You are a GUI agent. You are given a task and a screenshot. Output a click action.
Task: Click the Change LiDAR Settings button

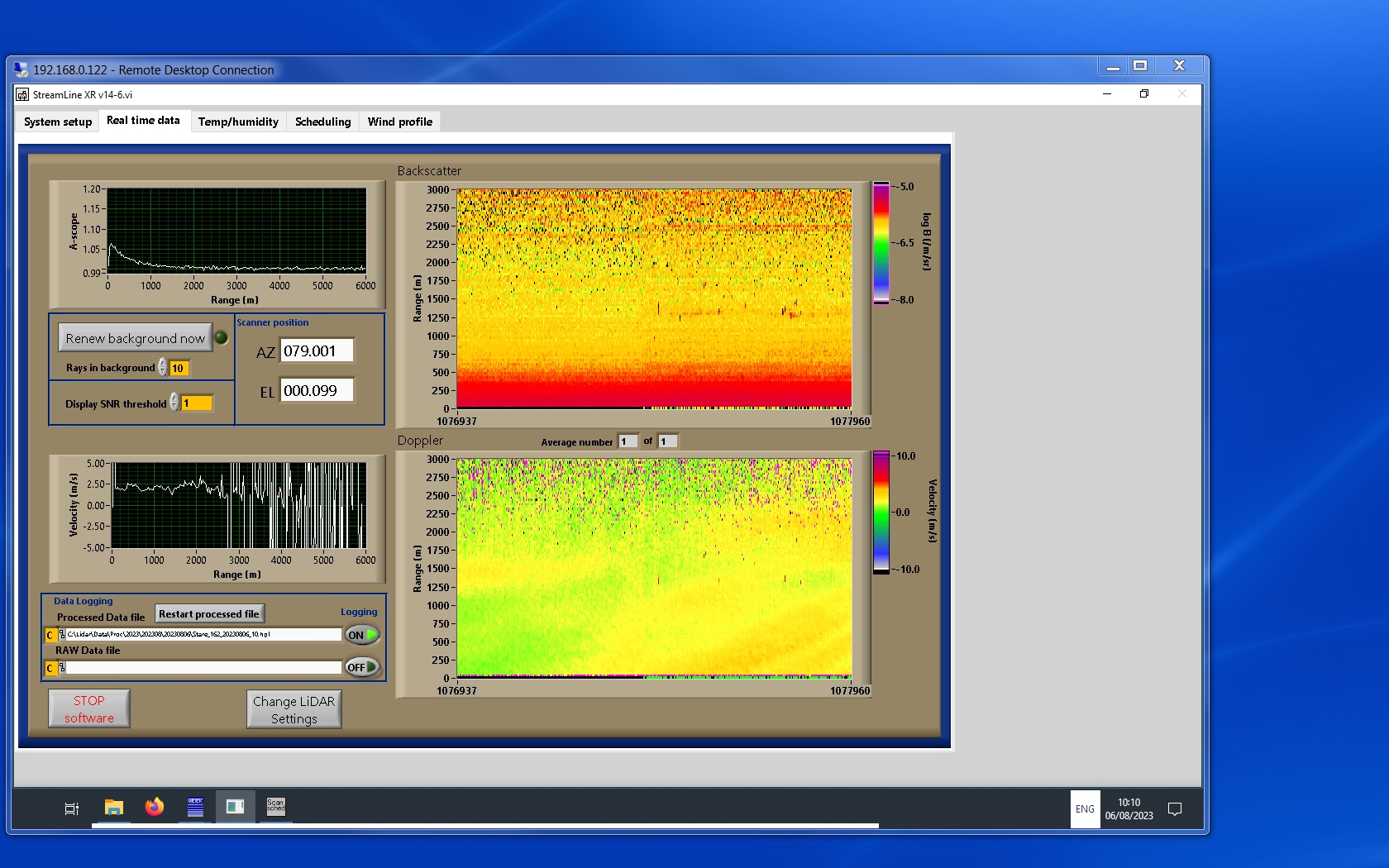294,709
